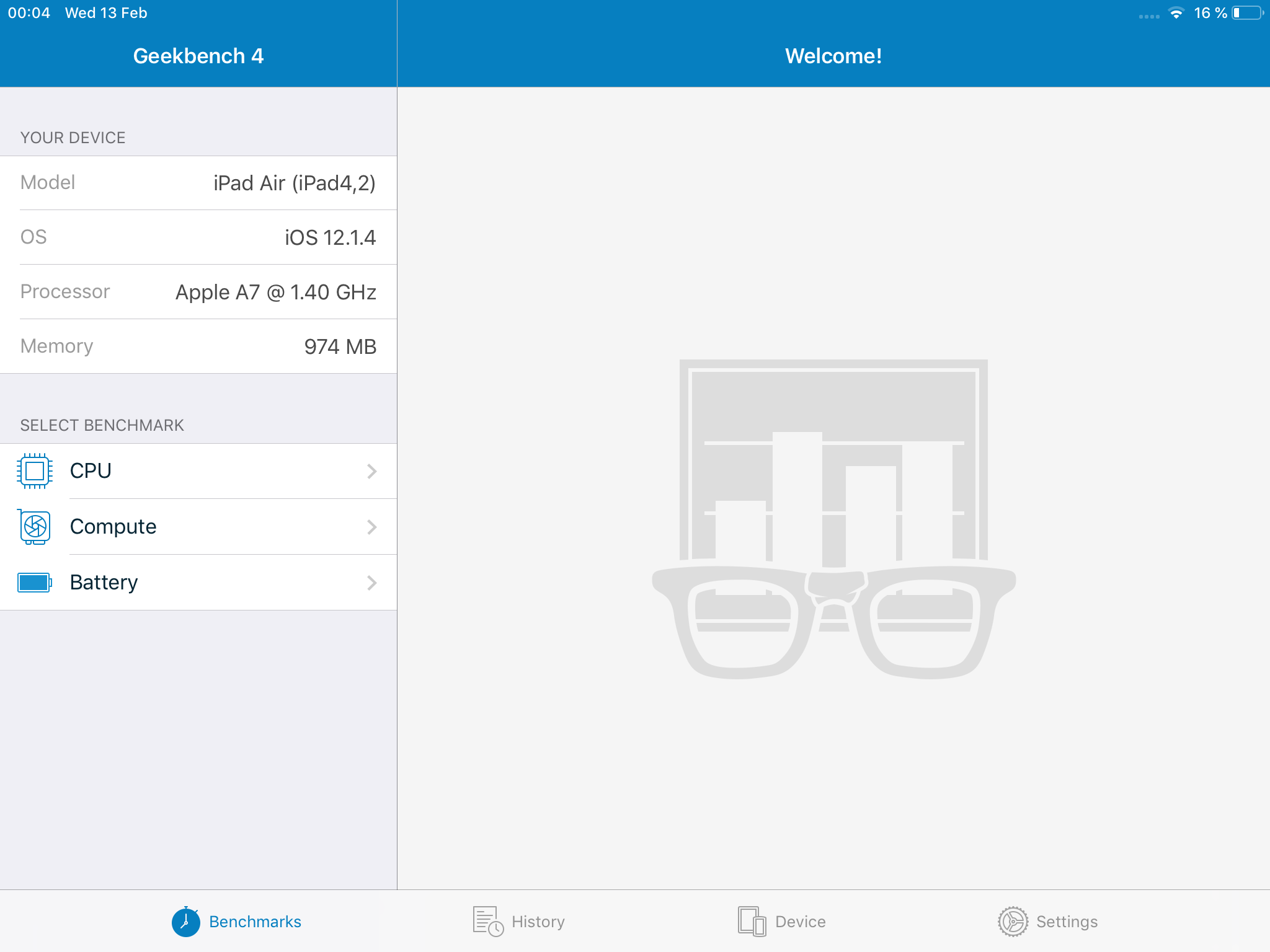1270x952 pixels.
Task: Select the Battery benchmark row
Action: pyautogui.click(x=198, y=583)
